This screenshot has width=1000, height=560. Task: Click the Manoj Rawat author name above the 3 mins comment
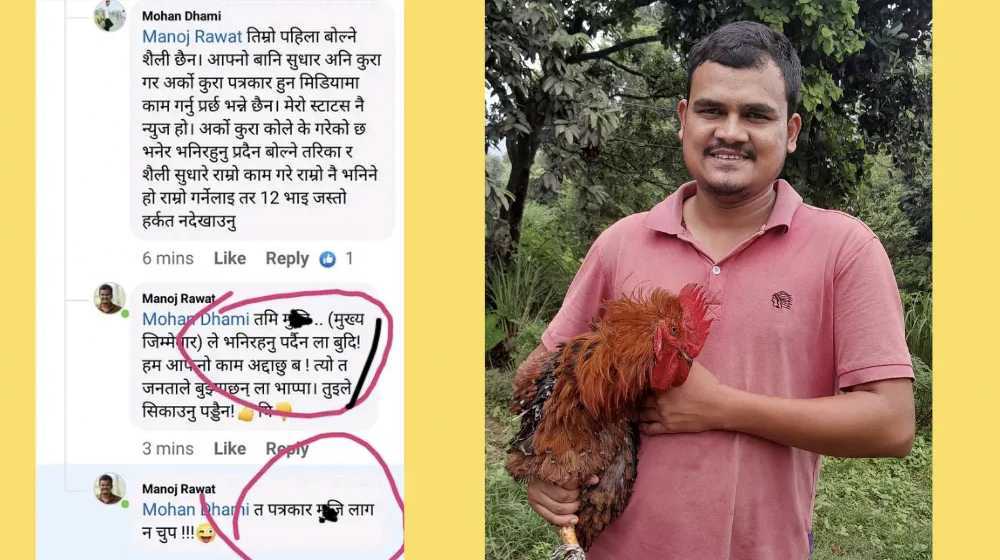coord(179,298)
